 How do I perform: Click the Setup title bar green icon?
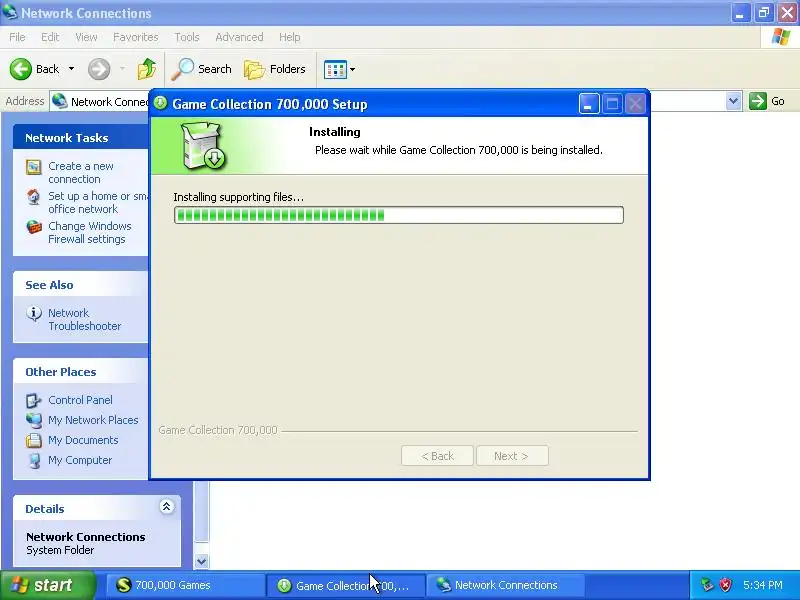click(x=160, y=103)
